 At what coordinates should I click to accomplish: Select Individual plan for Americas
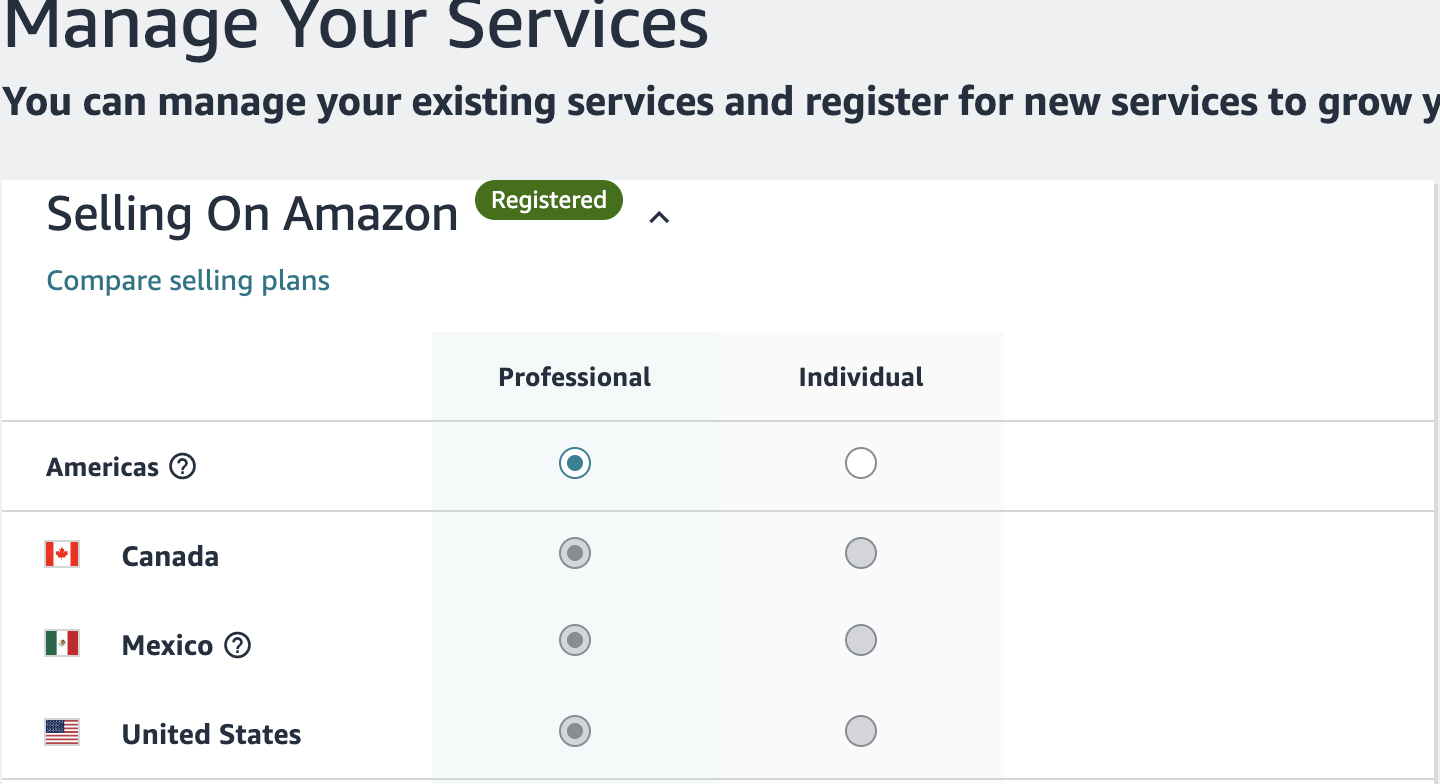pos(860,463)
